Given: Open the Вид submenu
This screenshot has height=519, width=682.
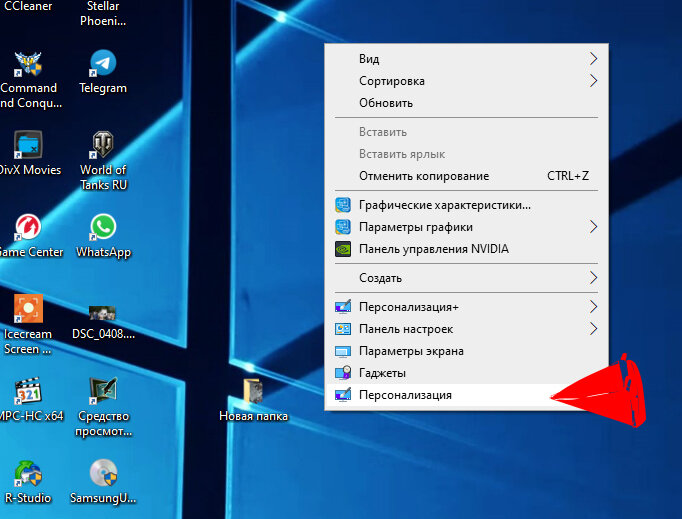Looking at the screenshot, I should pyautogui.click(x=466, y=59).
